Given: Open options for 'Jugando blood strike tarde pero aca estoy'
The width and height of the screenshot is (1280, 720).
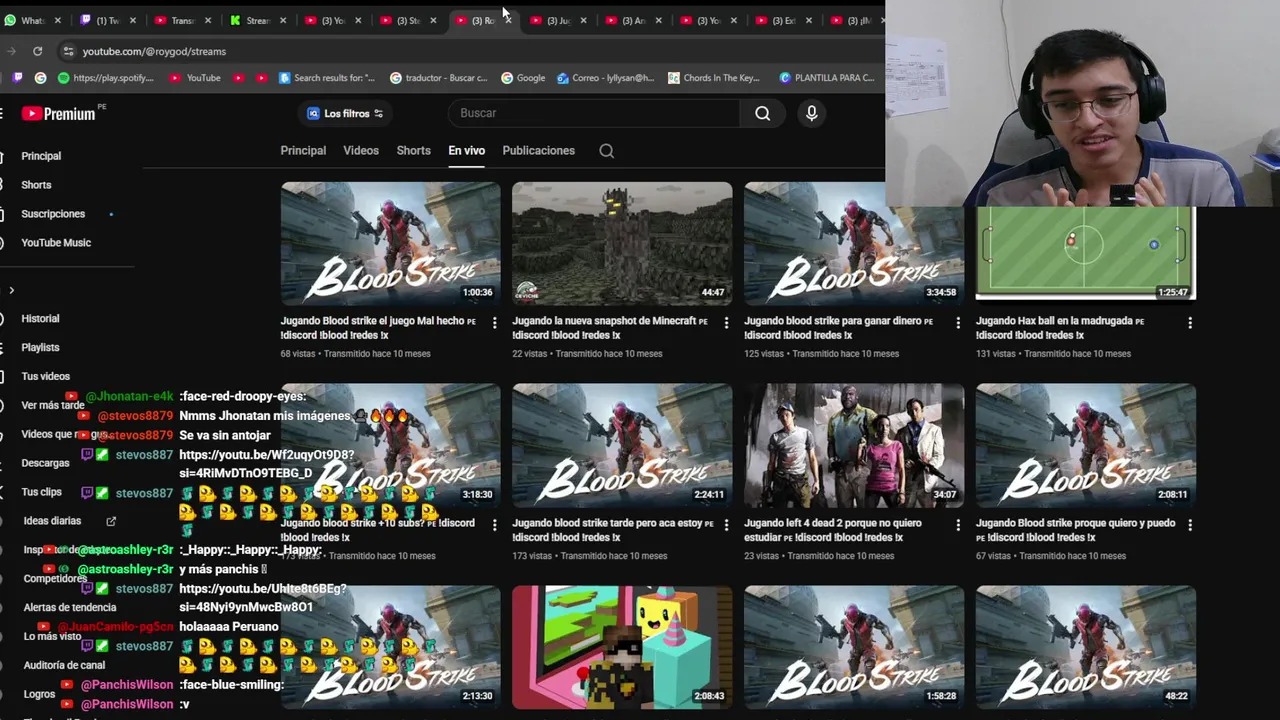Looking at the screenshot, I should 726,525.
